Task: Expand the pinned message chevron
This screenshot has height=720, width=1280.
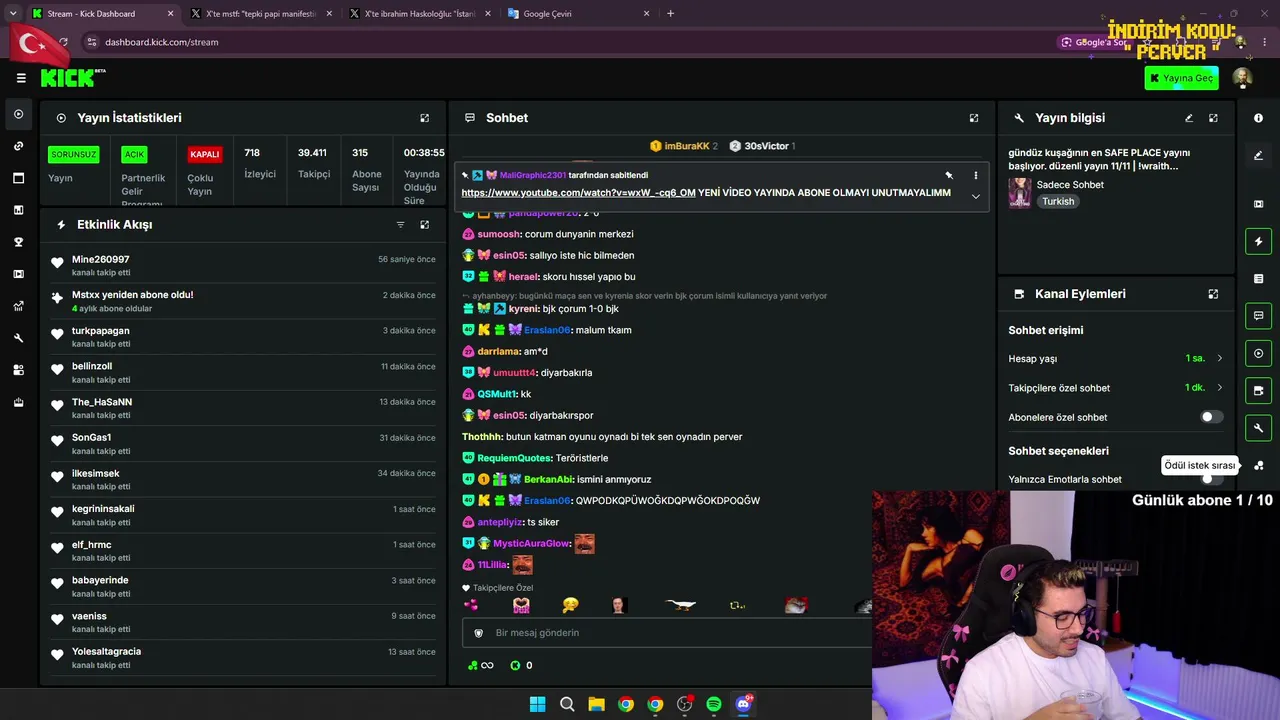Action: click(x=975, y=196)
